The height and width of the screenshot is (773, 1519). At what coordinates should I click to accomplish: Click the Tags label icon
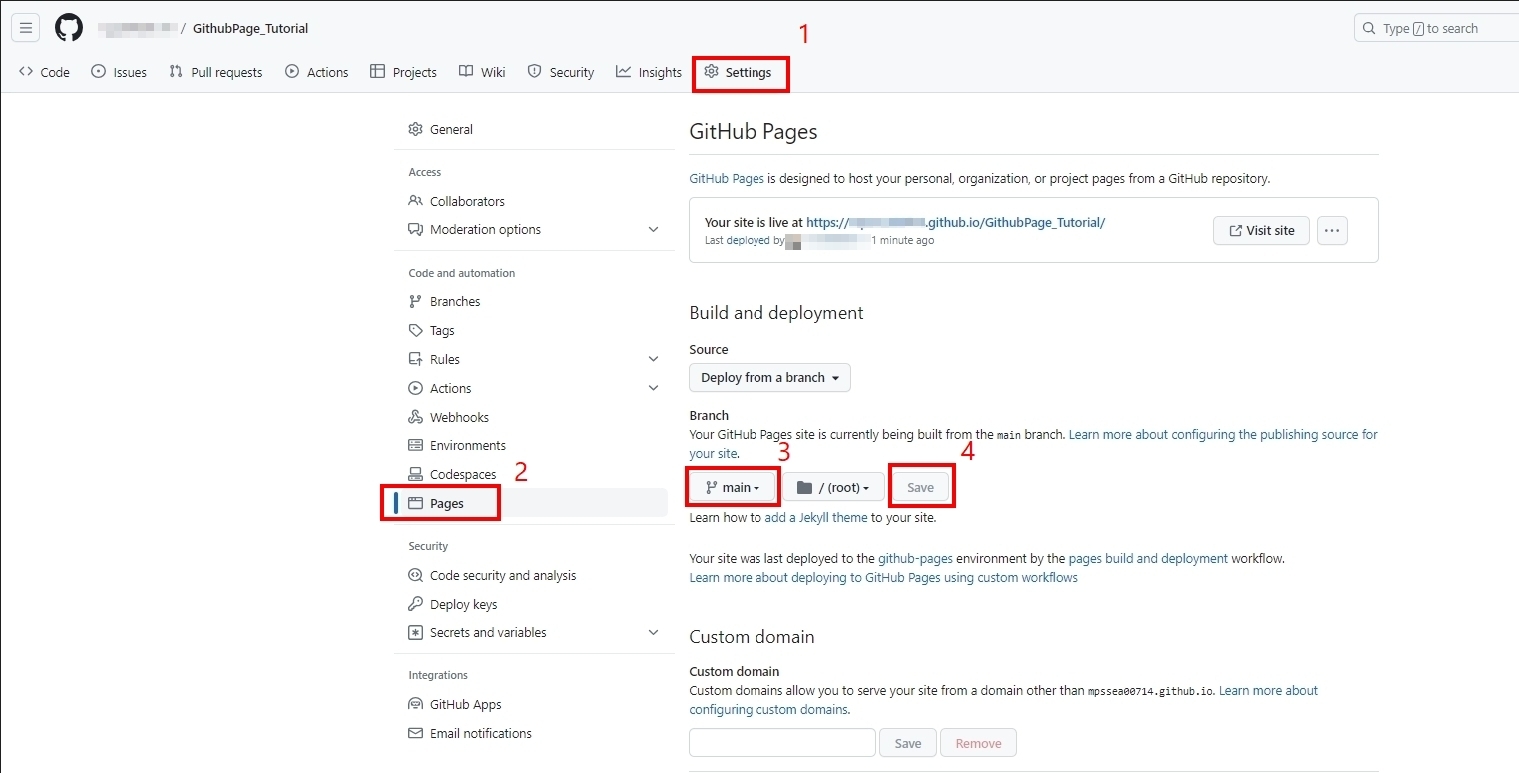tap(416, 330)
